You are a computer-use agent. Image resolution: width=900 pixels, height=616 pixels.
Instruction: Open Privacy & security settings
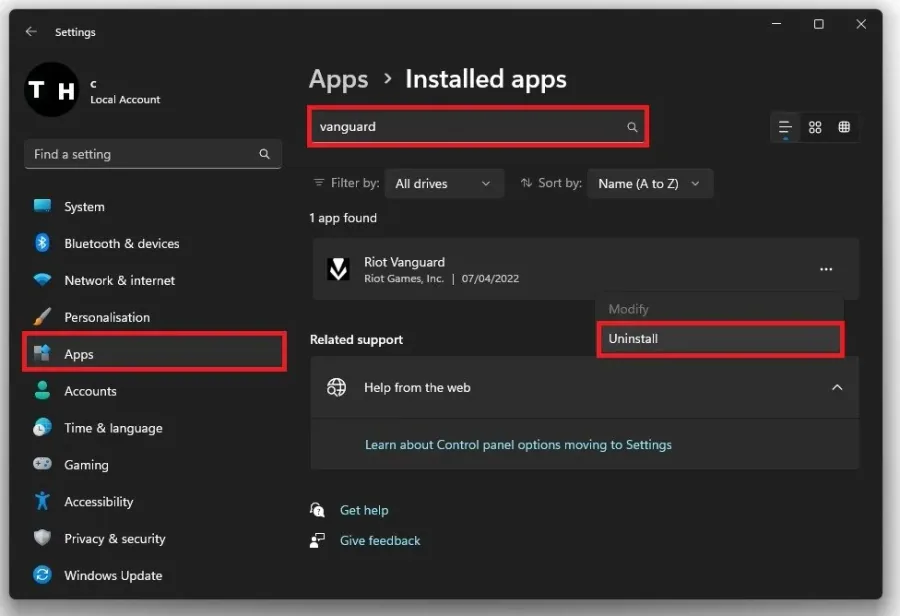pos(154,538)
